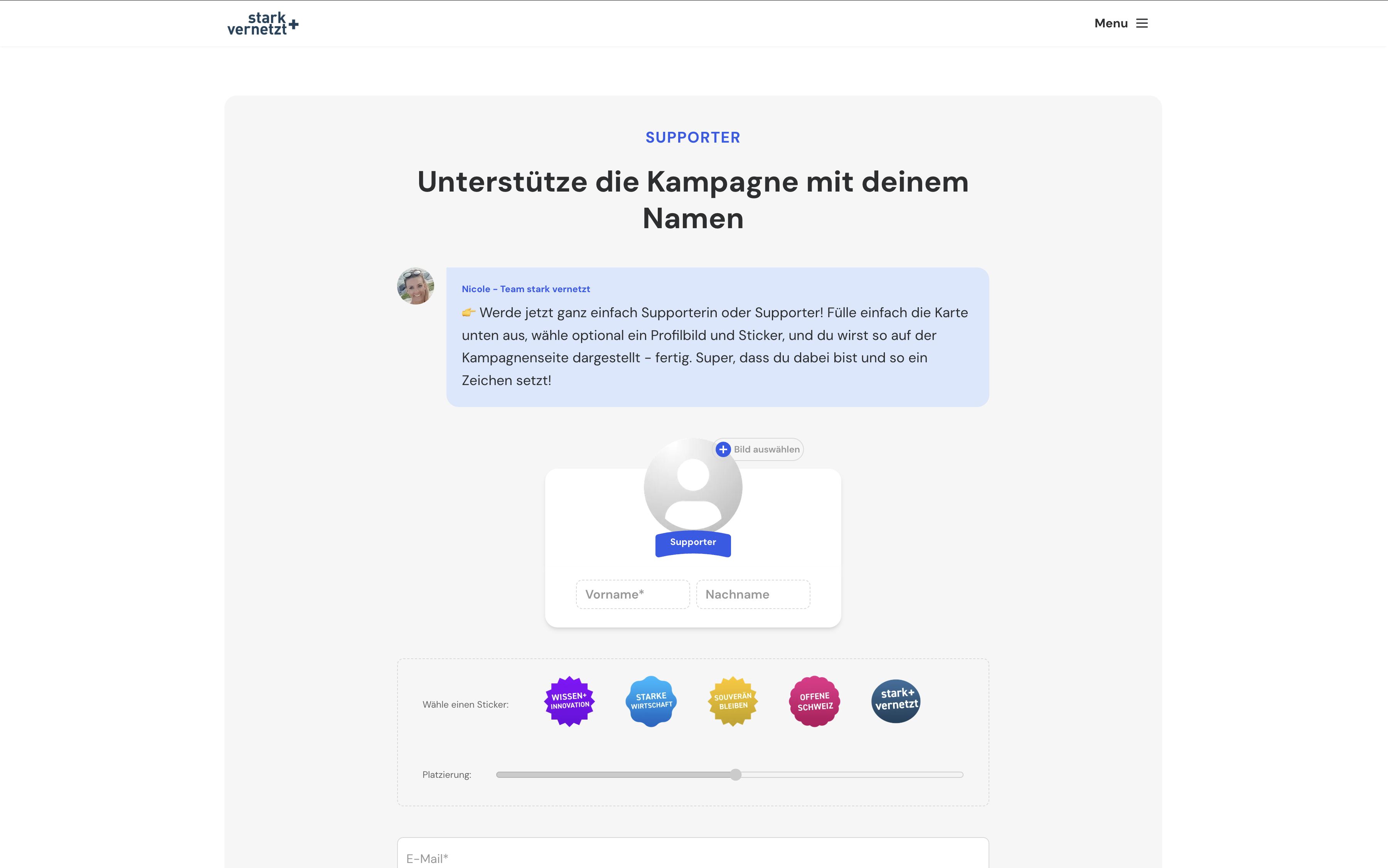The width and height of the screenshot is (1388, 868).
Task: Select the Wissen+ Innovation purple sticker
Action: (x=569, y=701)
